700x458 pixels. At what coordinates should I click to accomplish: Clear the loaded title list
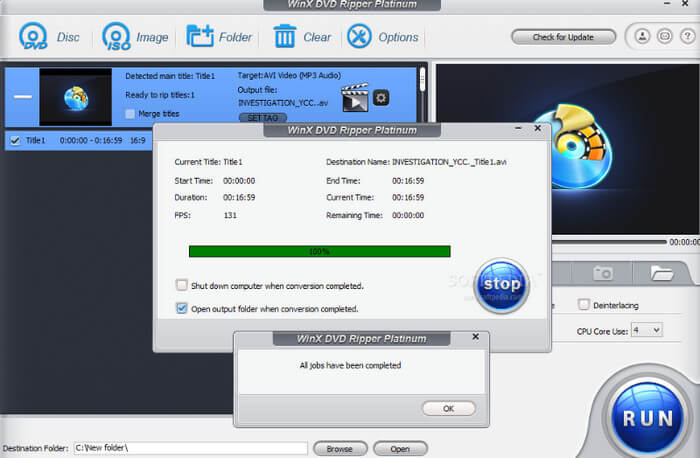(302, 37)
